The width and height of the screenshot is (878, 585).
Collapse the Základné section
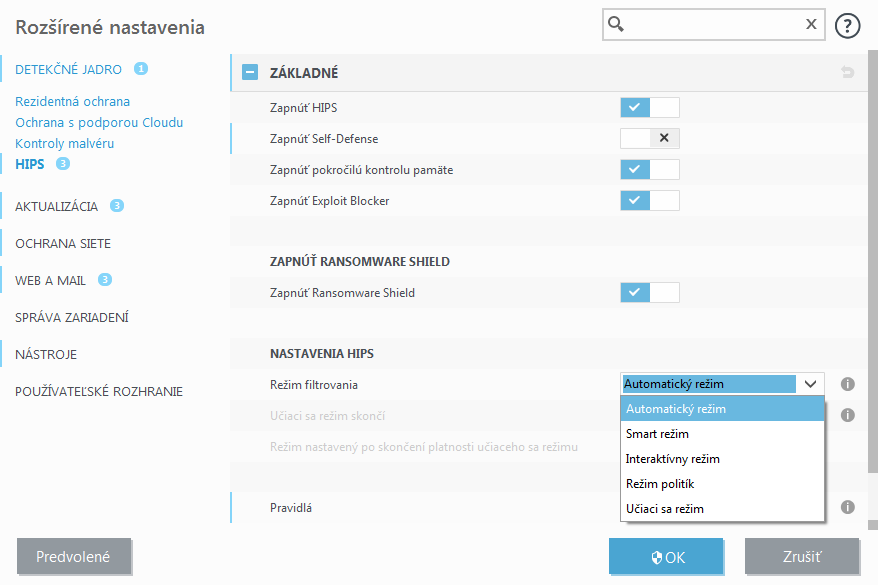pyautogui.click(x=250, y=73)
